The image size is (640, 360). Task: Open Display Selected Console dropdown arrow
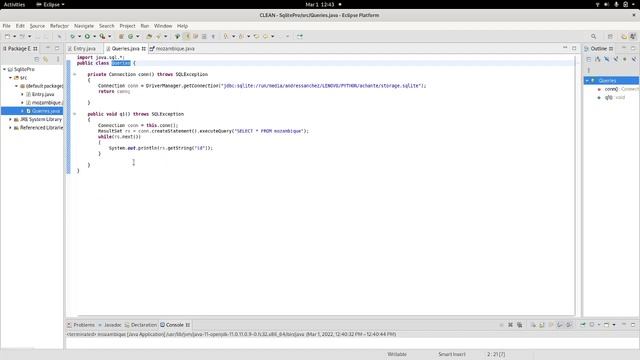599,325
